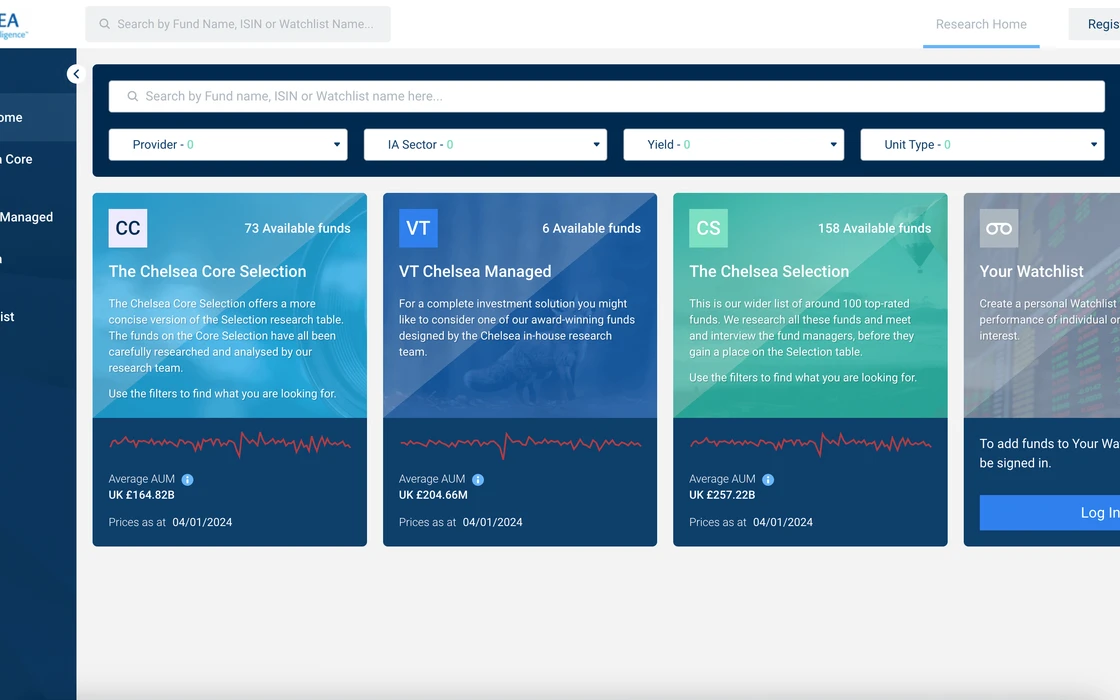Open The Chelsea Selection card title
The height and width of the screenshot is (700, 1120).
769,271
